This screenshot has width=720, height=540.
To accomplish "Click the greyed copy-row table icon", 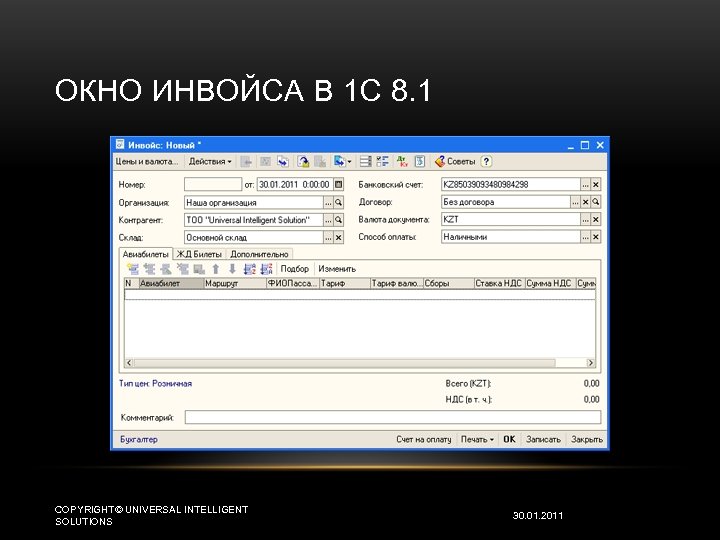I will (x=150, y=269).
